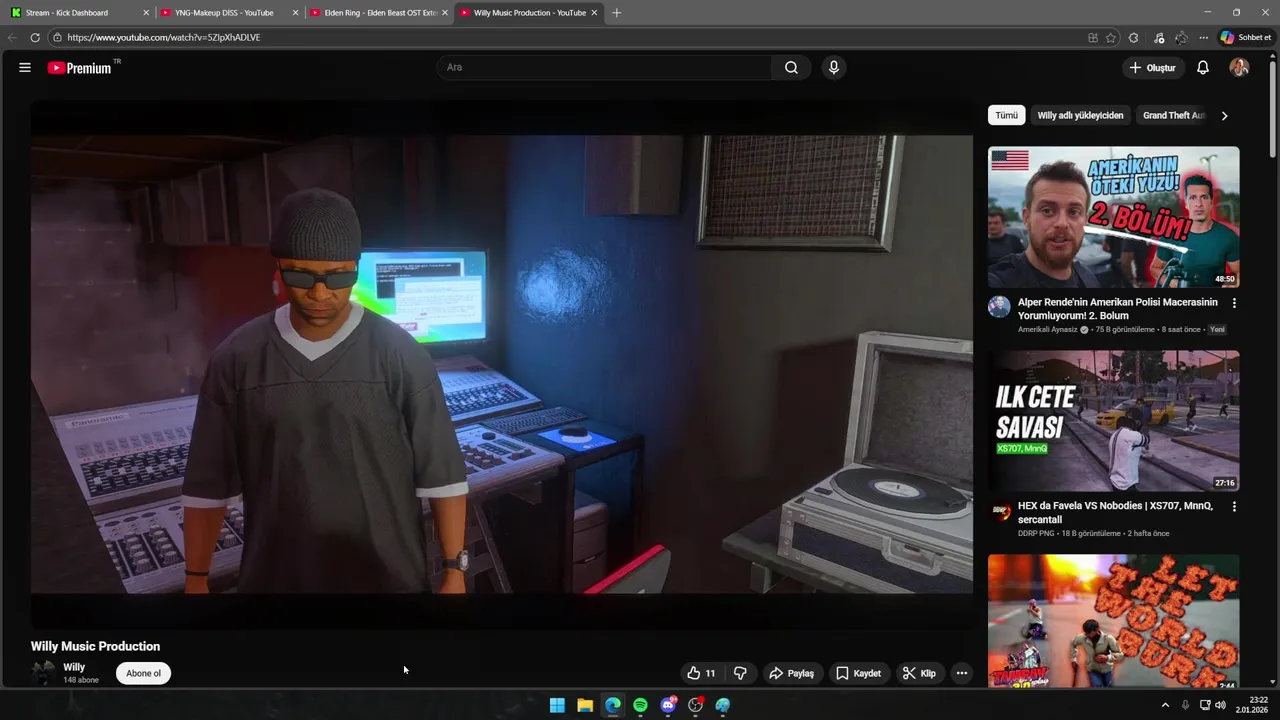Screen dimensions: 1280x720
Task: Select the Tümü filter chip
Action: pyautogui.click(x=1007, y=115)
